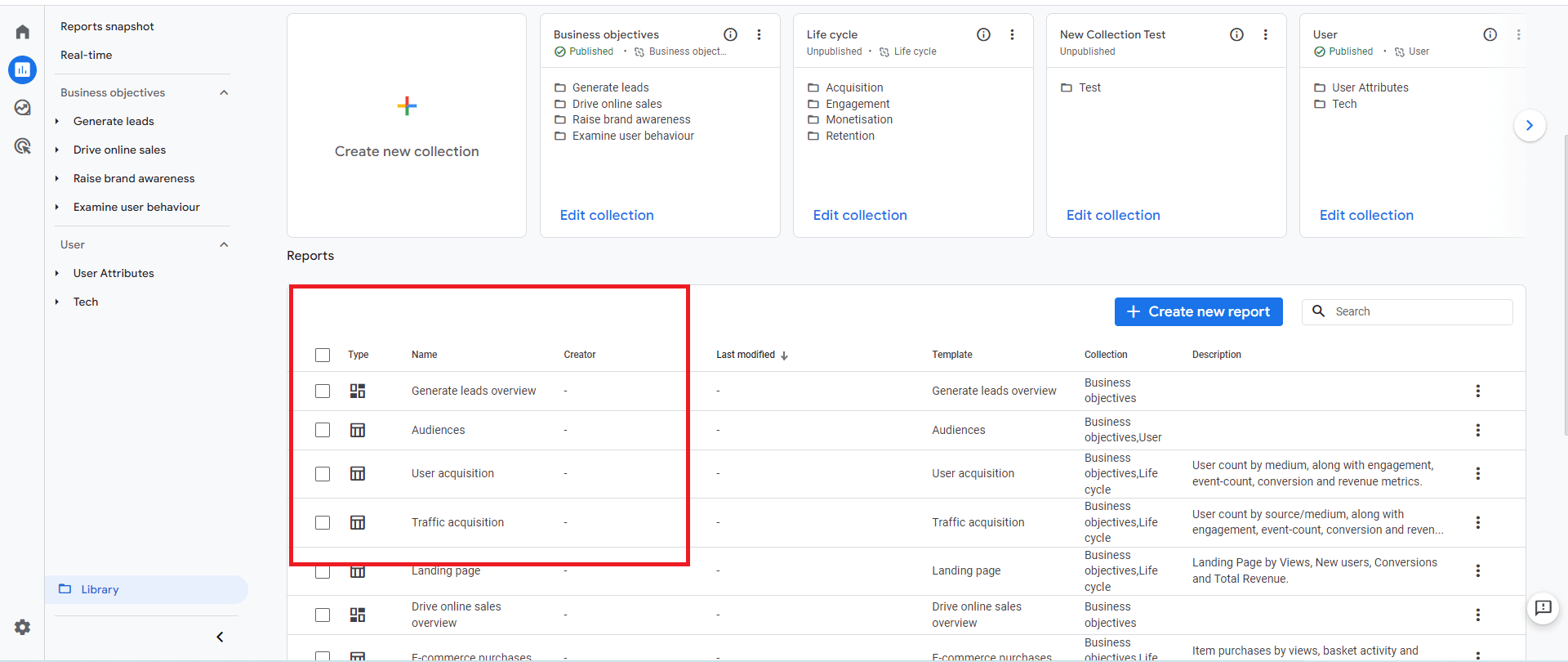Click the Collection column header
Viewport: 1568px width, 662px height.
tap(1106, 355)
